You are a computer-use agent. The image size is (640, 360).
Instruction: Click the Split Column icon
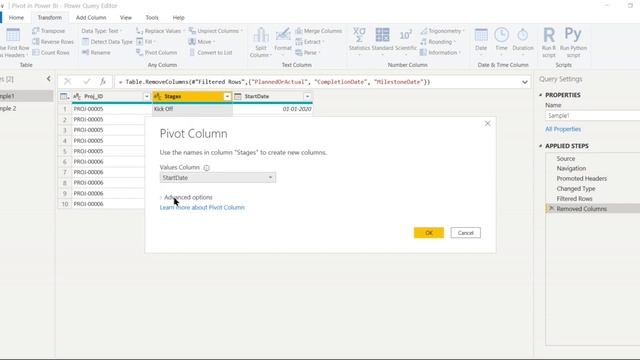[260, 35]
